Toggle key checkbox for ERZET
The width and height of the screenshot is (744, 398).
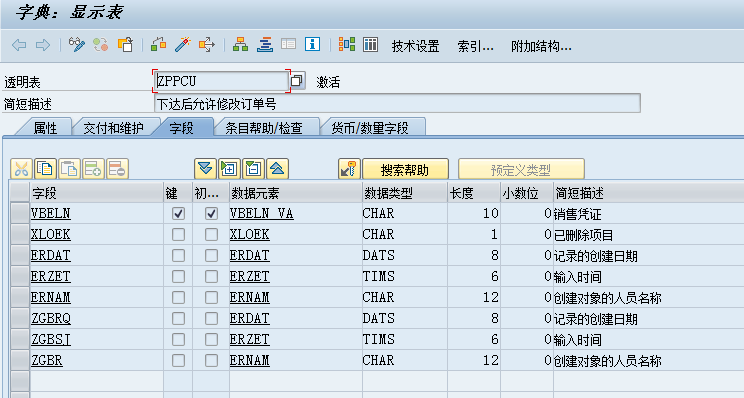178,277
